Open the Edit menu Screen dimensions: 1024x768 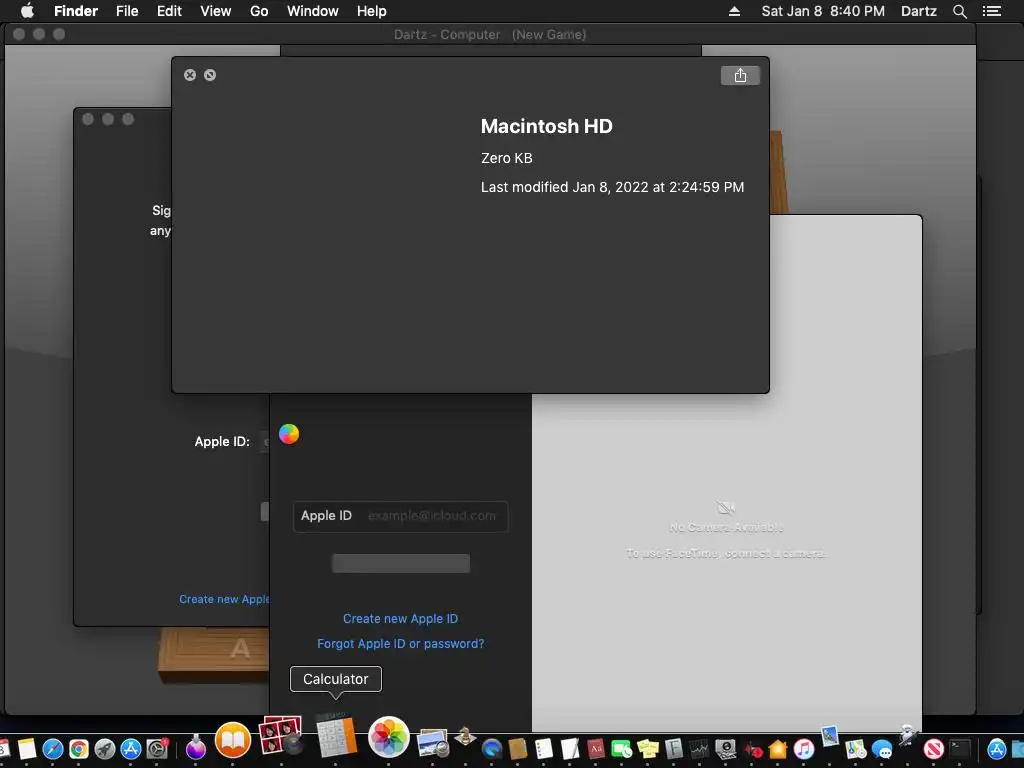[169, 11]
